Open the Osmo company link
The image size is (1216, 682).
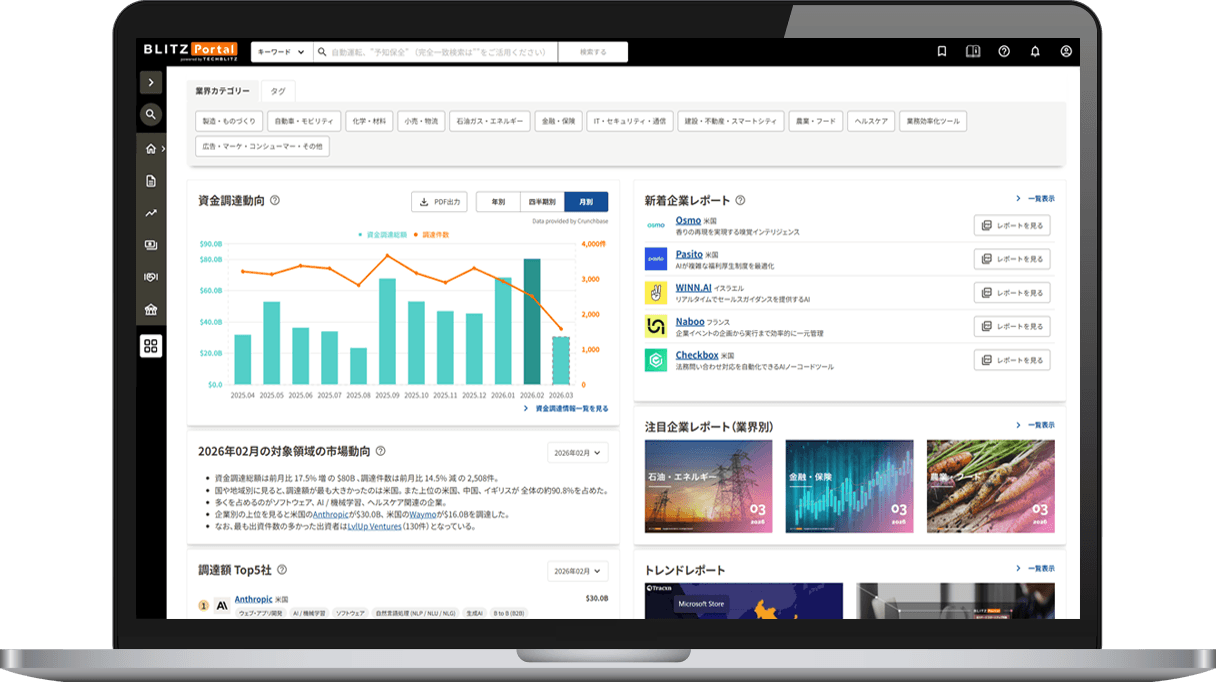688,220
